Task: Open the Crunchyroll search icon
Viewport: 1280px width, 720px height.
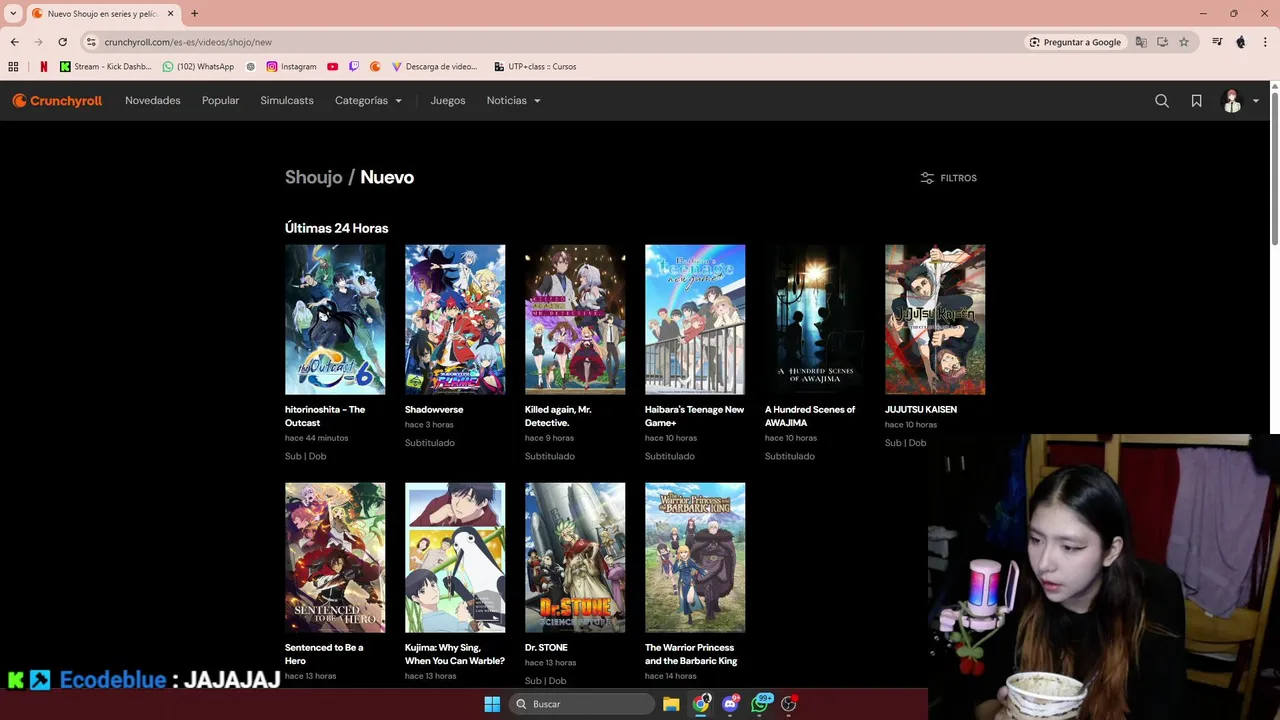Action: pyautogui.click(x=1162, y=101)
